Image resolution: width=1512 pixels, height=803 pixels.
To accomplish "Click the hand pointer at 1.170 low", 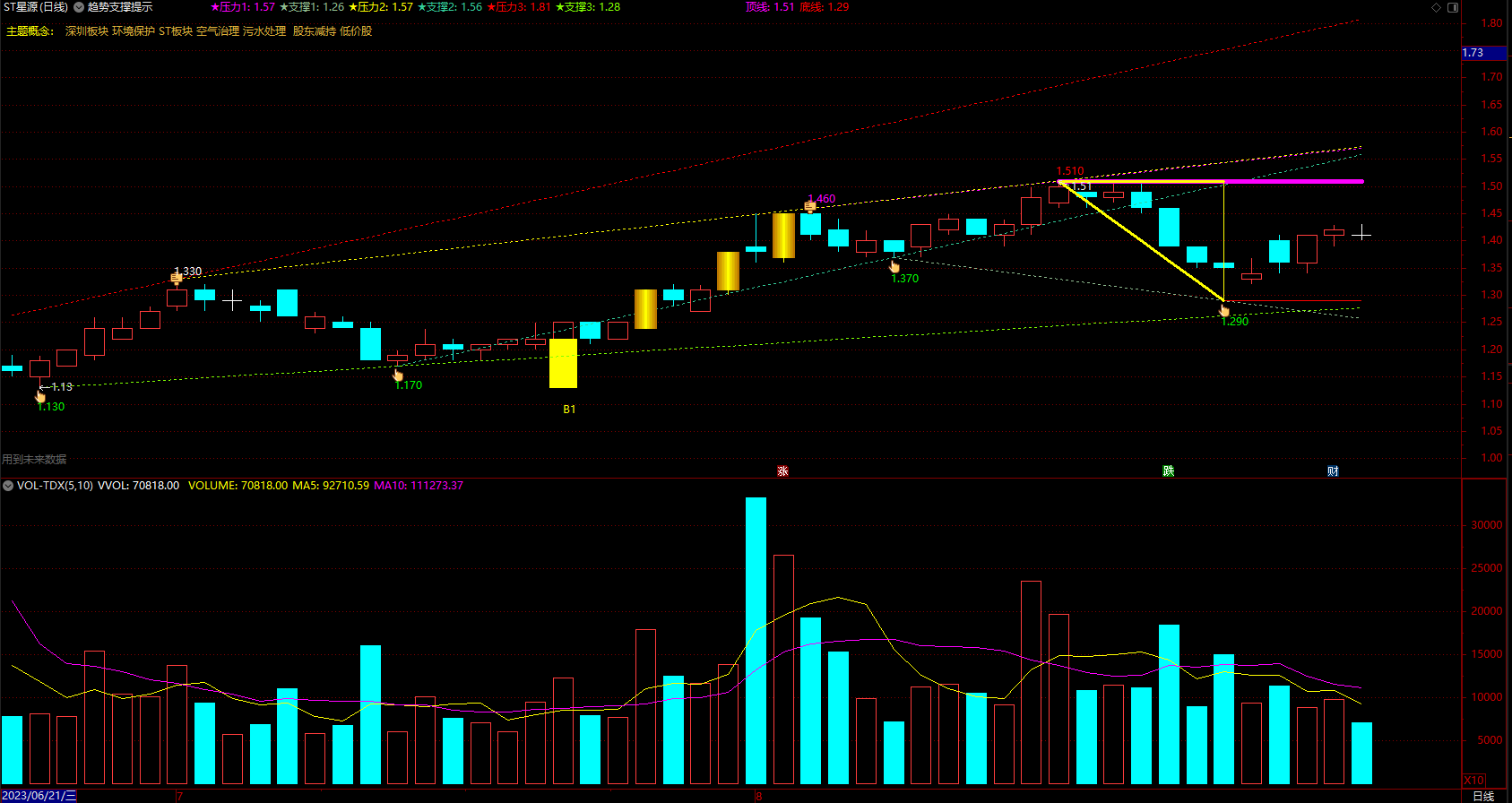I will pyautogui.click(x=398, y=374).
